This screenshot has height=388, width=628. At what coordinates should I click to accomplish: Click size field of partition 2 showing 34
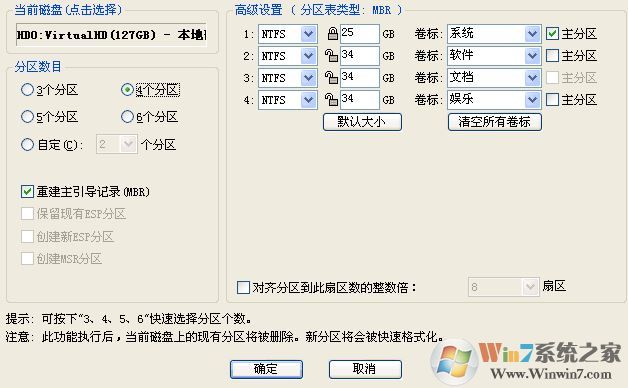click(360, 56)
